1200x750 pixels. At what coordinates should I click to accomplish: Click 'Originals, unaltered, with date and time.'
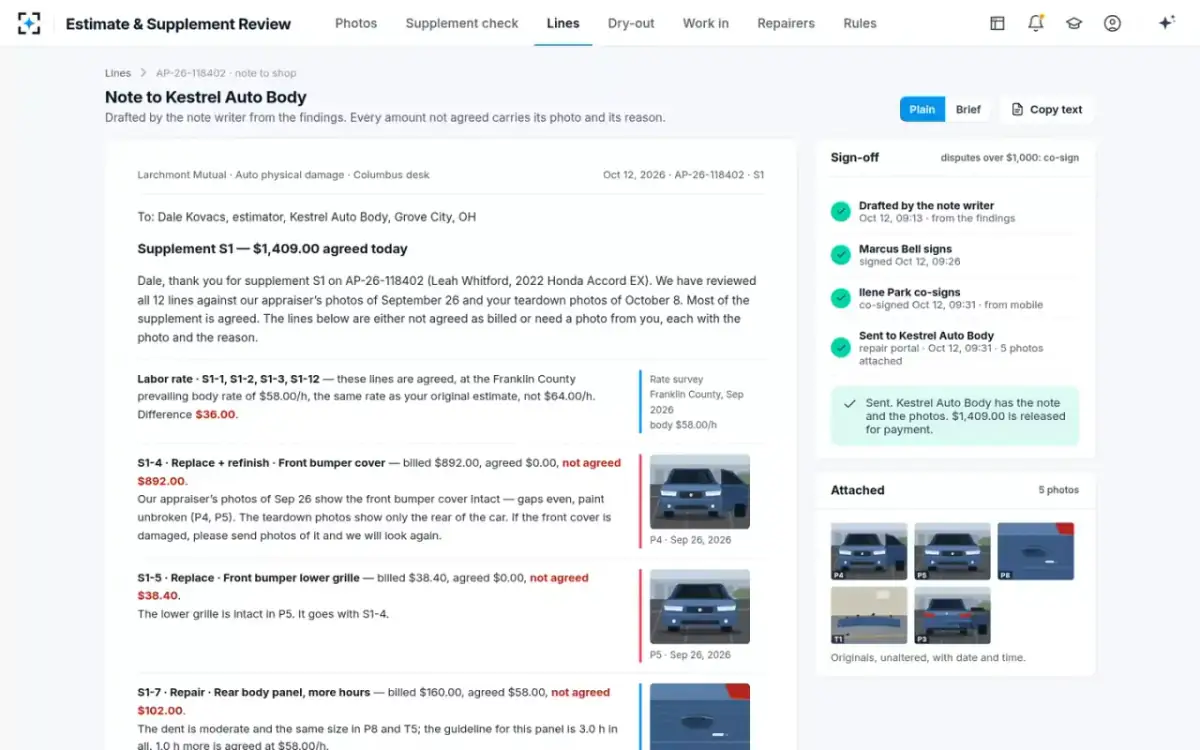(928, 658)
